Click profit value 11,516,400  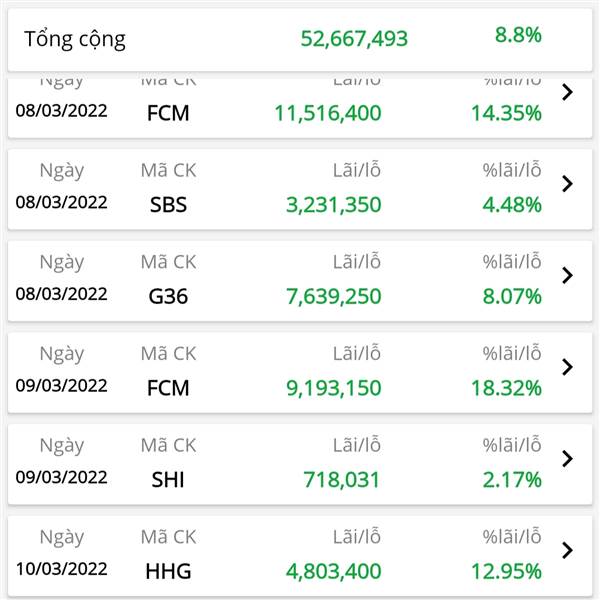click(328, 113)
